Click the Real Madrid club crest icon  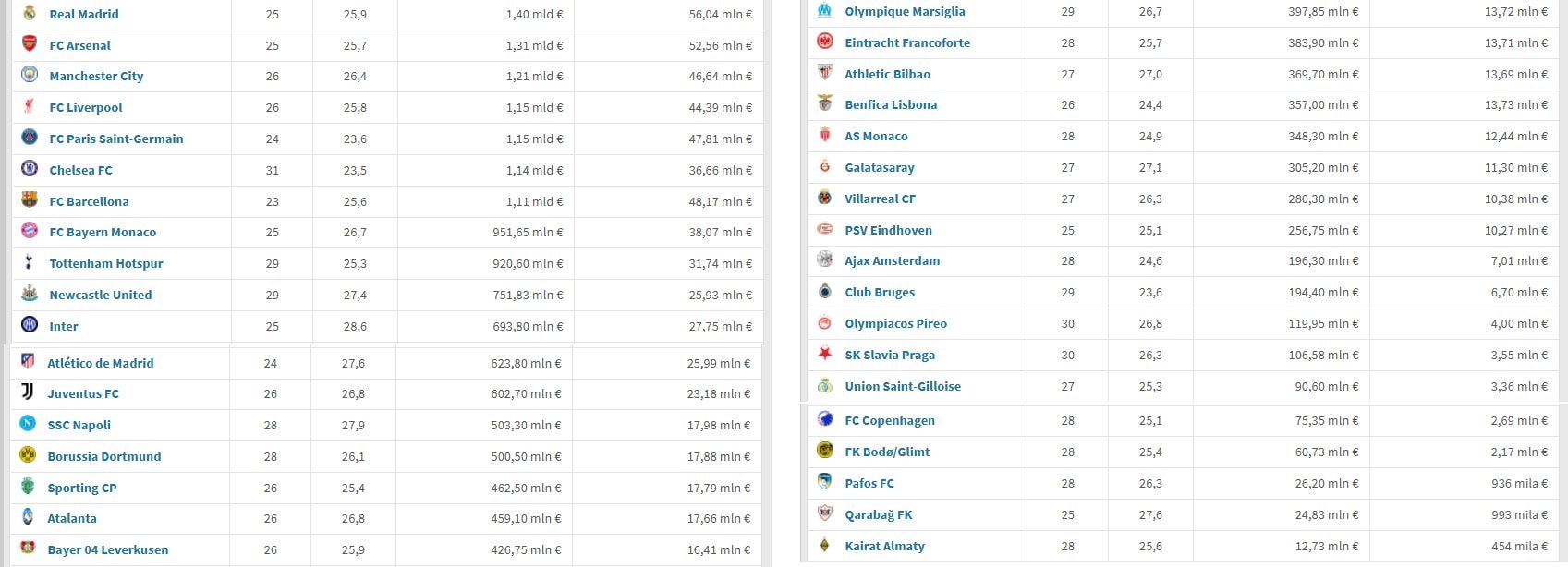point(30,13)
